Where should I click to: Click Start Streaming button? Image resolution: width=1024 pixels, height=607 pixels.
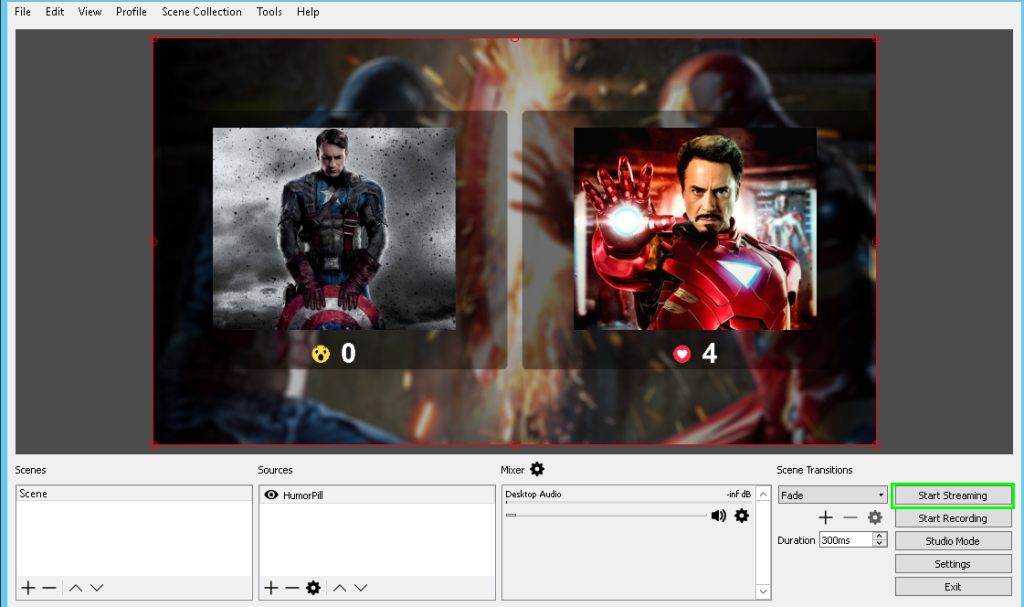coord(953,495)
